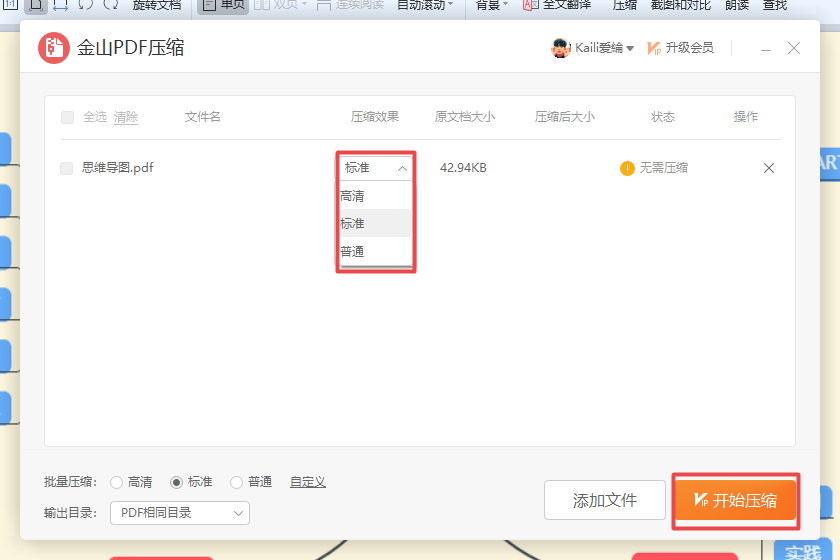This screenshot has height=560, width=840.
Task: Select the 普通 batch compression radio button
Action: coord(236,482)
